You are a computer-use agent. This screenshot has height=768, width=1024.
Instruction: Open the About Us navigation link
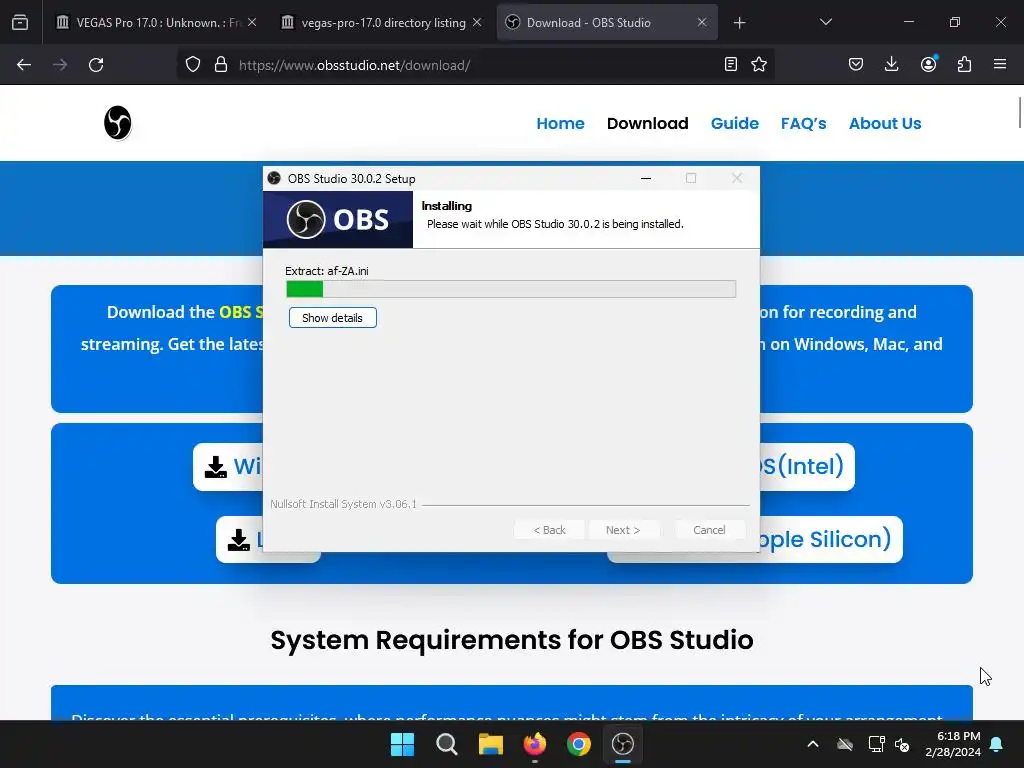[885, 123]
